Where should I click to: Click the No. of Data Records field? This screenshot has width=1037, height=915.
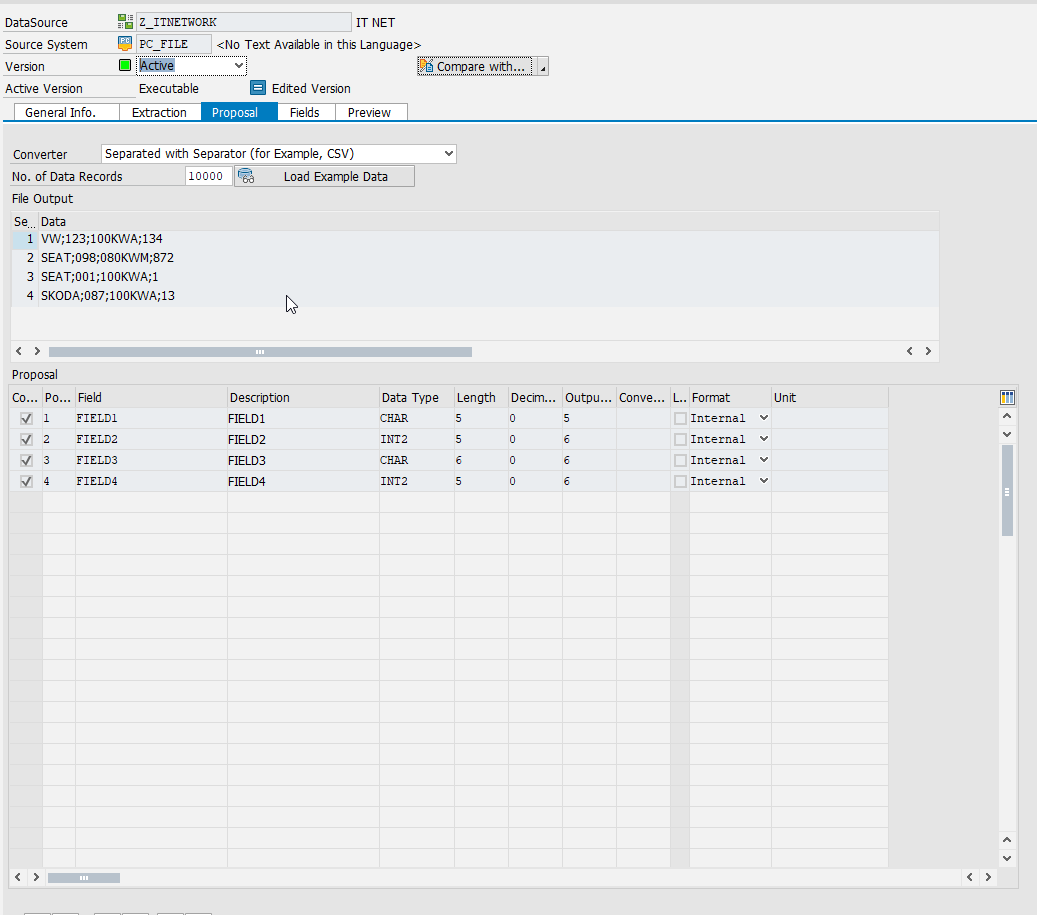pyautogui.click(x=208, y=177)
